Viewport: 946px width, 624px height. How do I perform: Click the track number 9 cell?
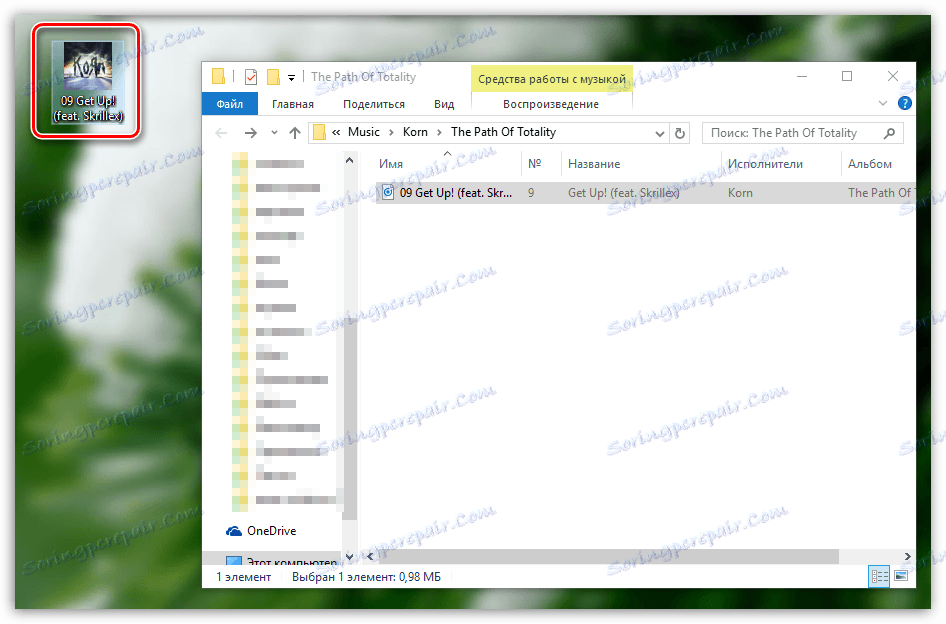[531, 193]
